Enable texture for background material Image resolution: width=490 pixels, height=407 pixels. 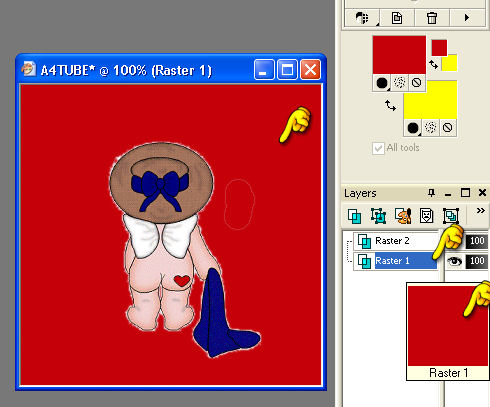pyautogui.click(x=431, y=127)
